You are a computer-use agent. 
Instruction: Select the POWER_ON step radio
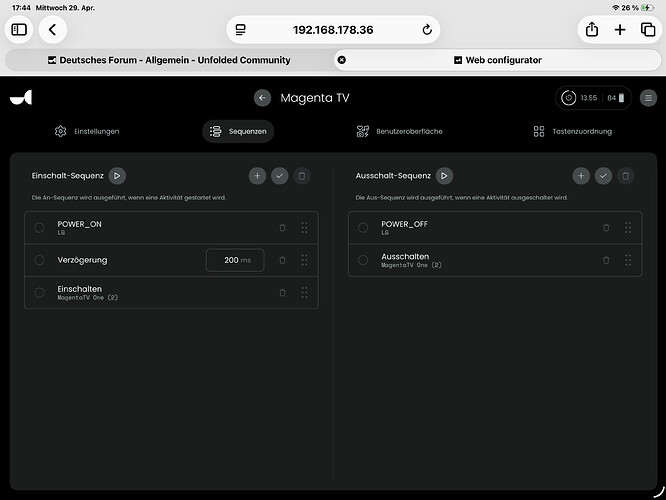39,228
